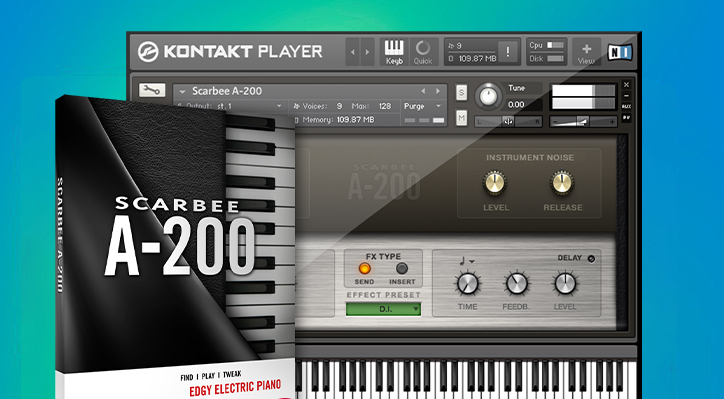
Task: Solo the Scarbee A-200 instrument
Action: (461, 93)
